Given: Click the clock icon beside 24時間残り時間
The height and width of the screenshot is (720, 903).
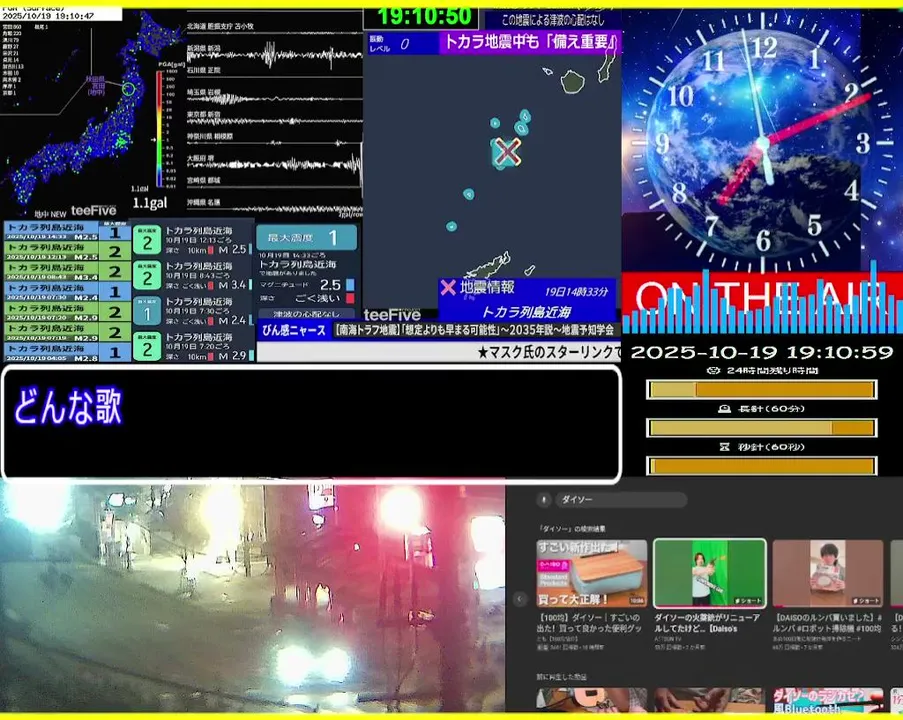Looking at the screenshot, I should 713,370.
